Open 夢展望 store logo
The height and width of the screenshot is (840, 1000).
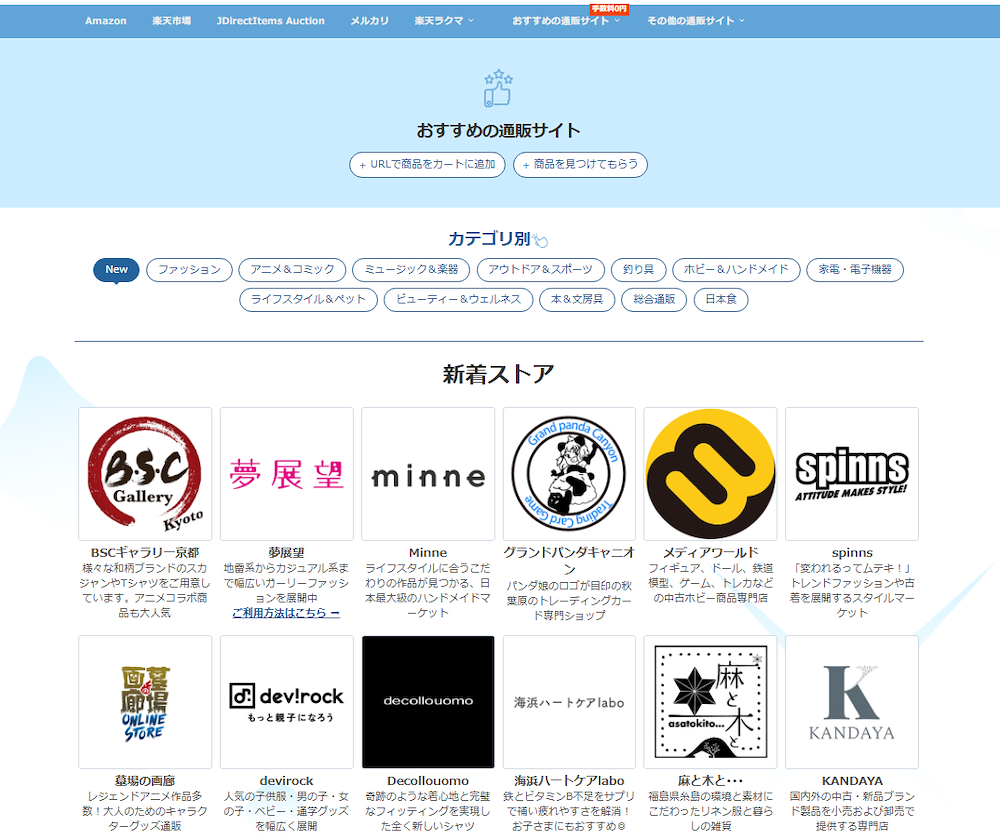pos(287,474)
